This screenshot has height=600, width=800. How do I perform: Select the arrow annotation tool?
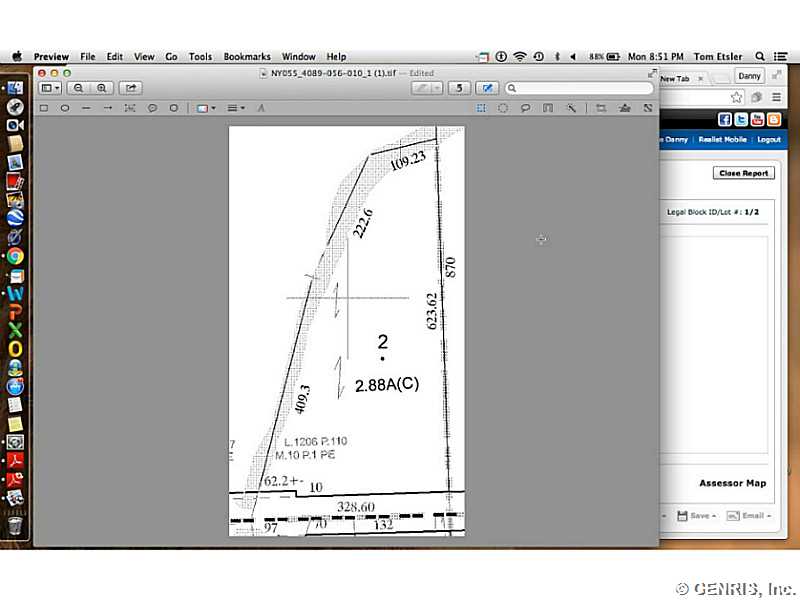click(x=108, y=108)
